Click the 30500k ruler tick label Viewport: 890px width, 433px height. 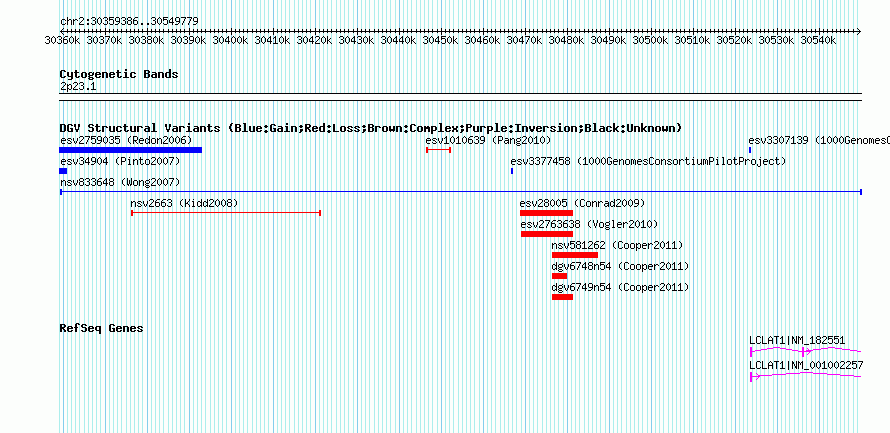(651, 40)
